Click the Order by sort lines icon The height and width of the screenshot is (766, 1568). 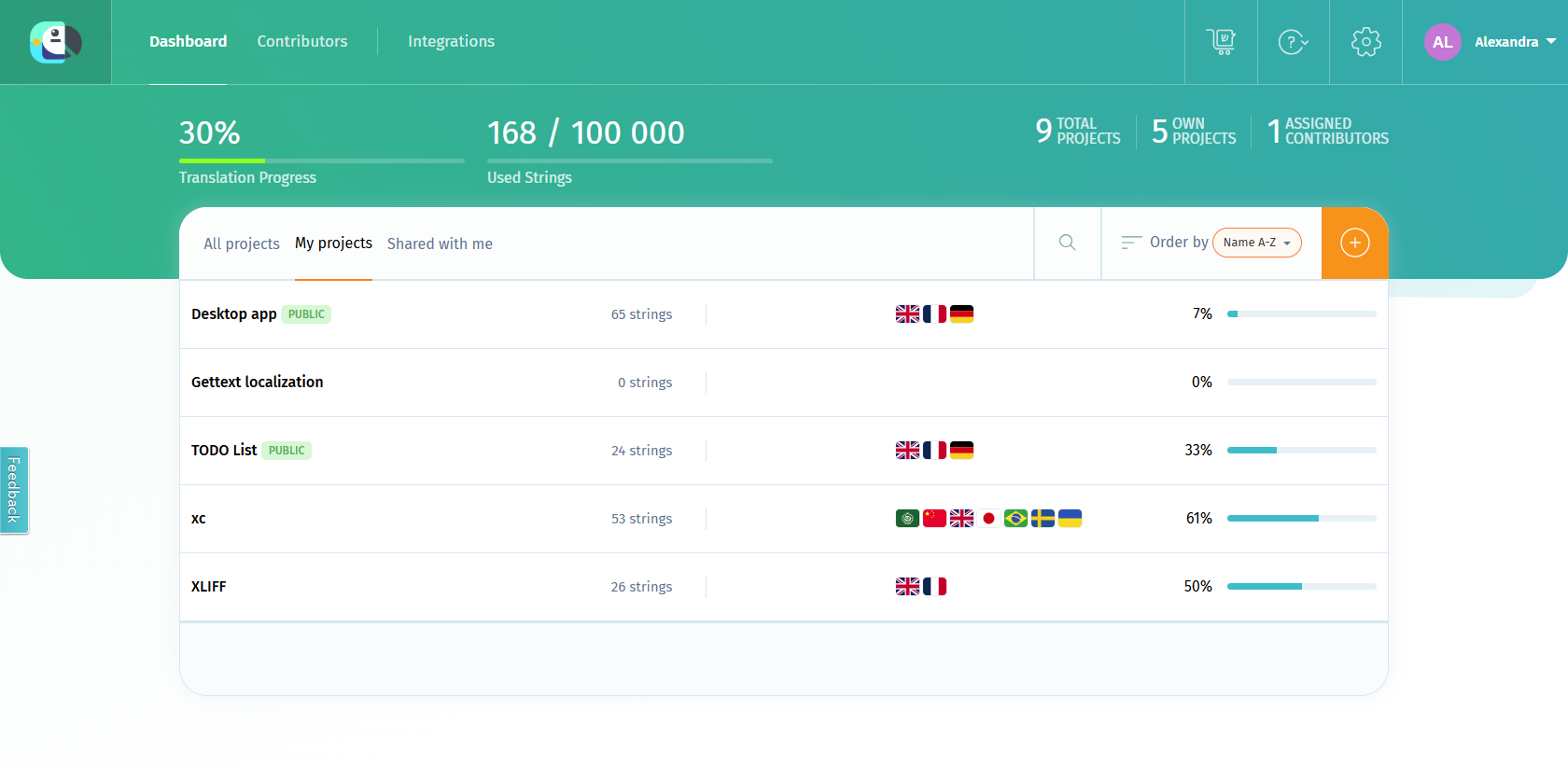pyautogui.click(x=1131, y=243)
